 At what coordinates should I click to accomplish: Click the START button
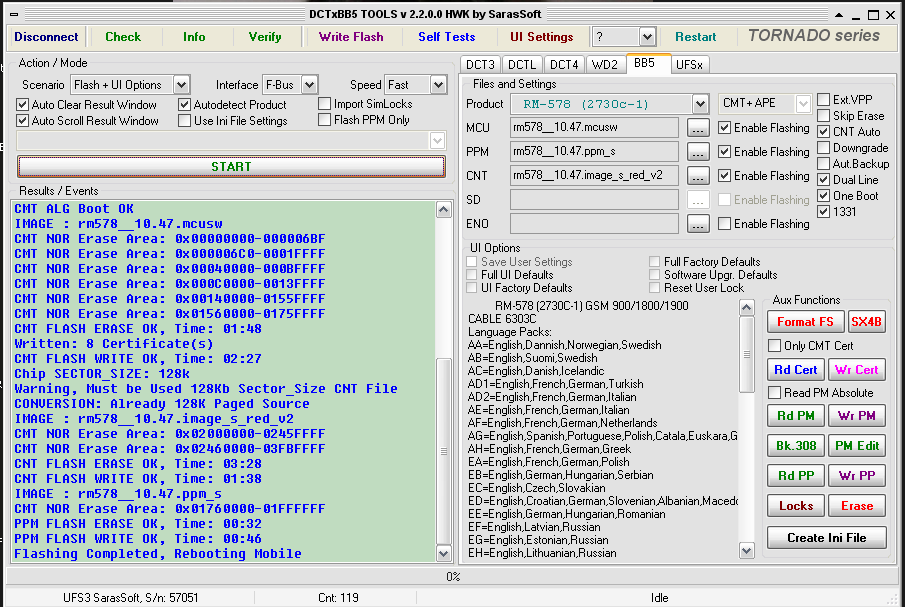[231, 167]
